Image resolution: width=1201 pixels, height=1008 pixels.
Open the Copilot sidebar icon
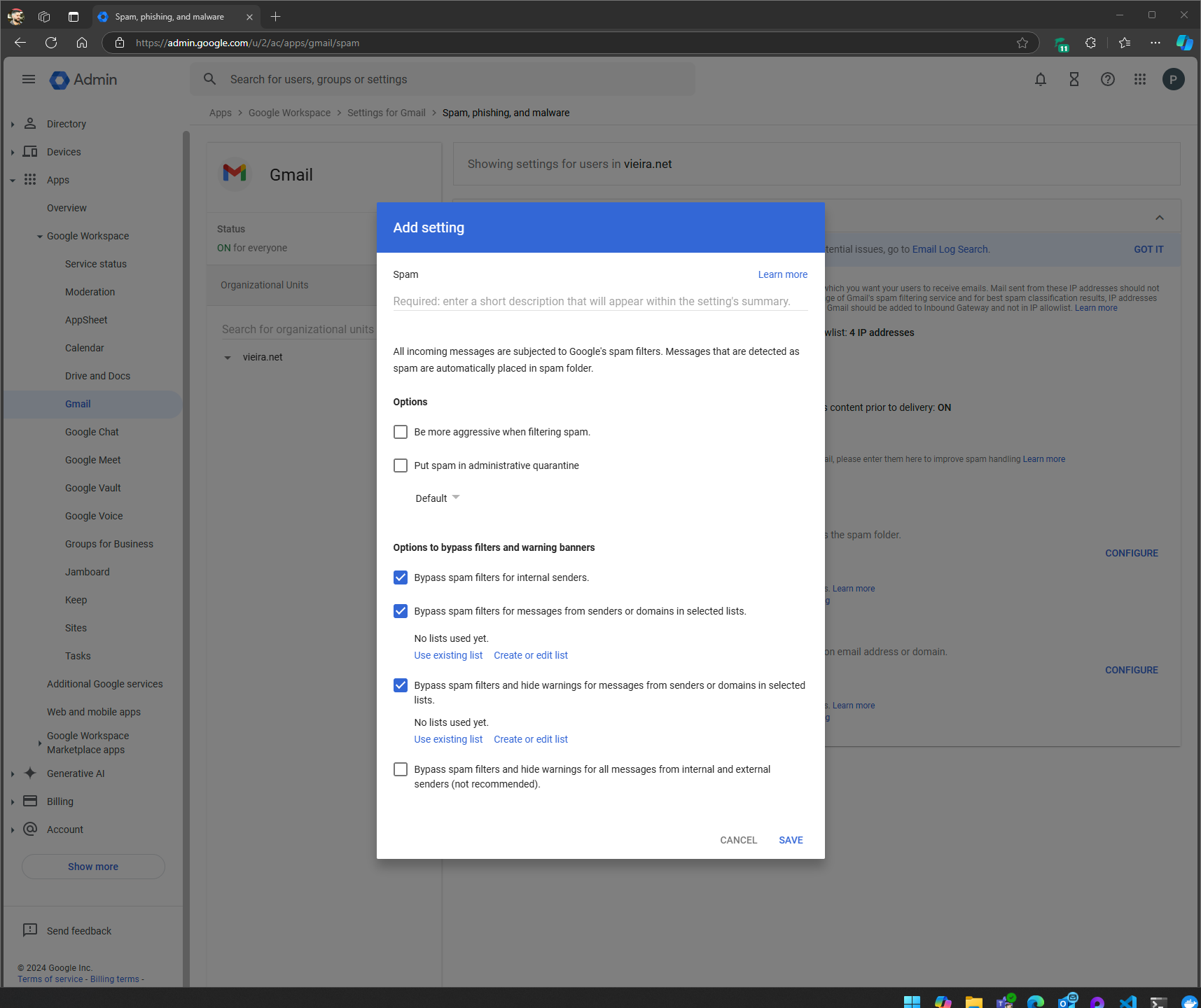[1184, 43]
